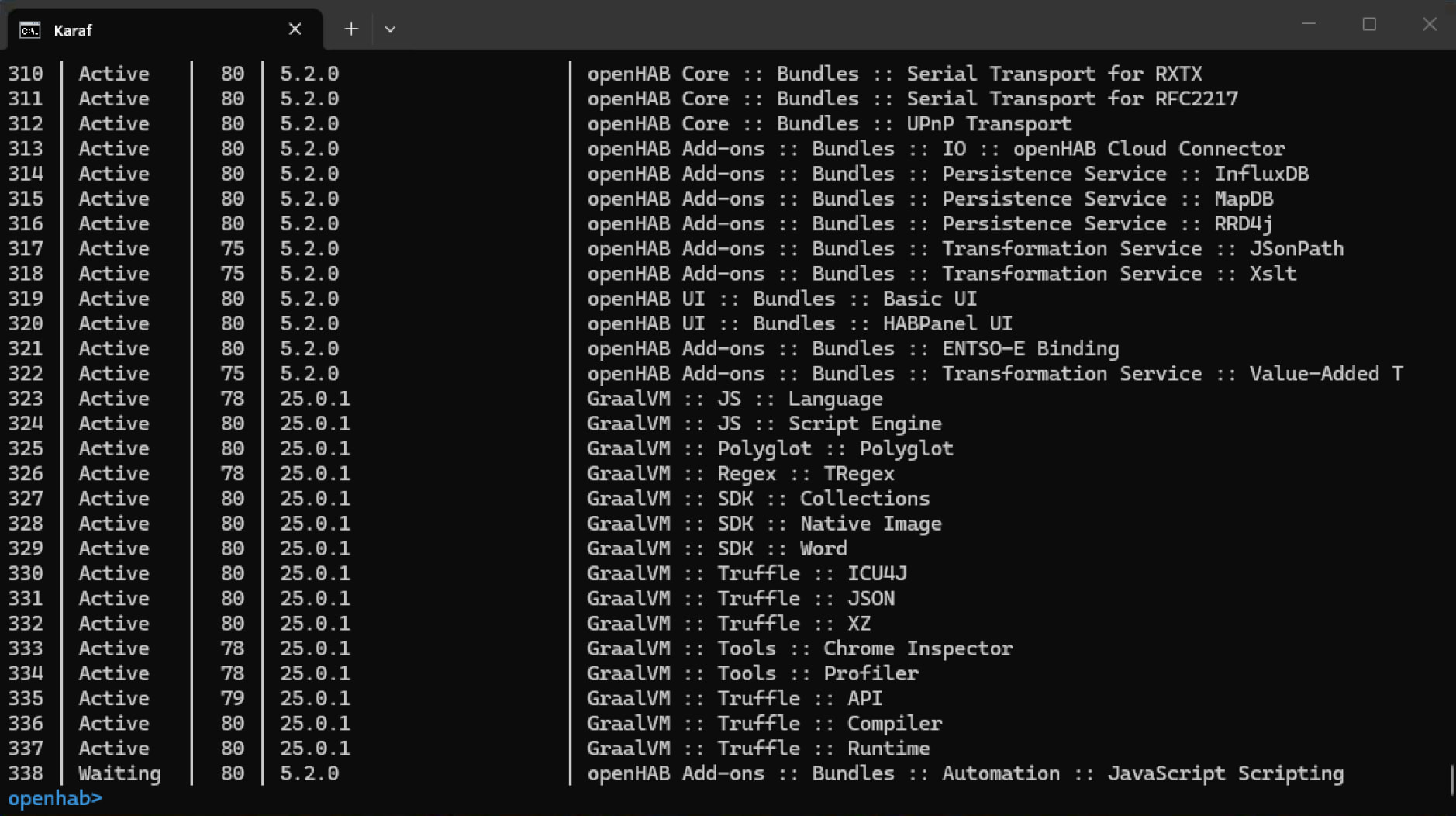Image resolution: width=1456 pixels, height=816 pixels.
Task: Click version 5.2.0 of bundle 314
Action: tap(309, 174)
